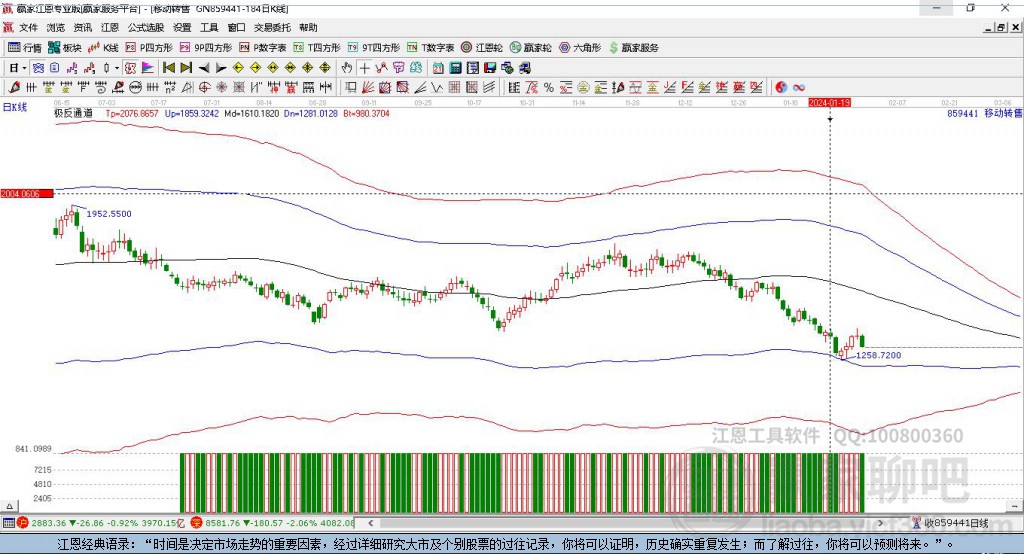This screenshot has width=1024, height=554.
Task: Select the 六角形 hexagon tool
Action: pyautogui.click(x=579, y=47)
